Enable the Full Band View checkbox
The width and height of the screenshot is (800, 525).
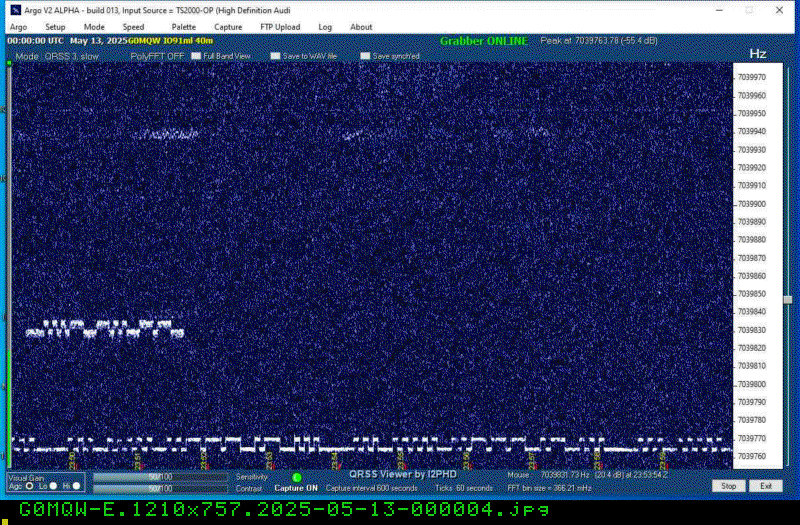click(x=196, y=56)
